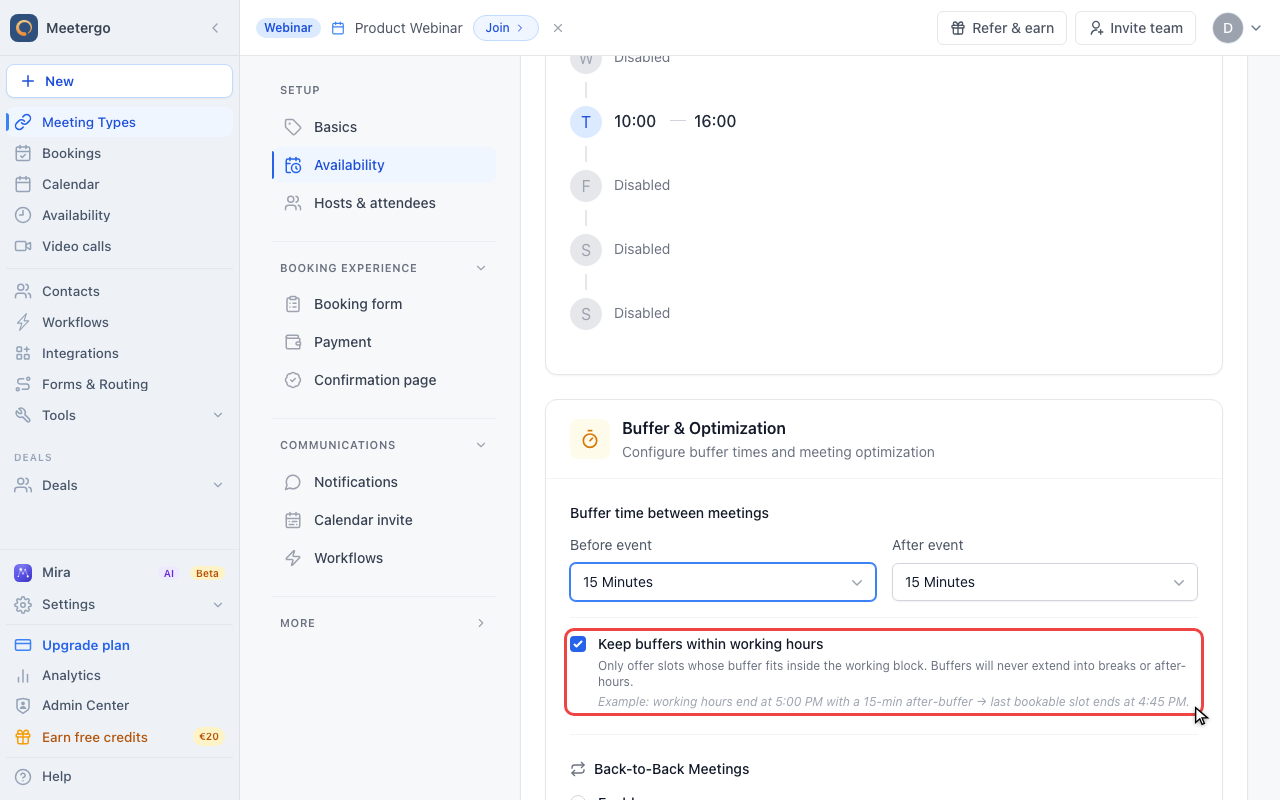1280x800 pixels.
Task: Click the €20 credits badge
Action: [x=209, y=737]
